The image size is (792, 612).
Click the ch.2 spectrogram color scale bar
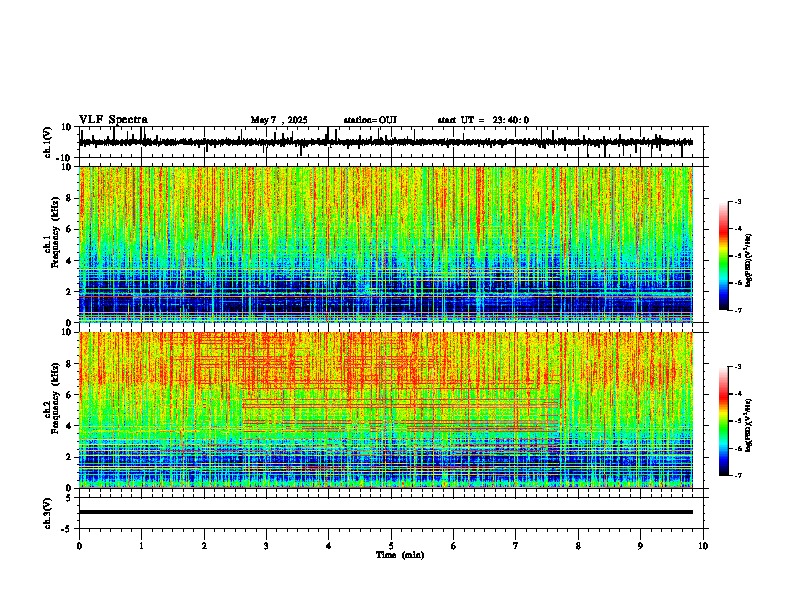coord(724,421)
